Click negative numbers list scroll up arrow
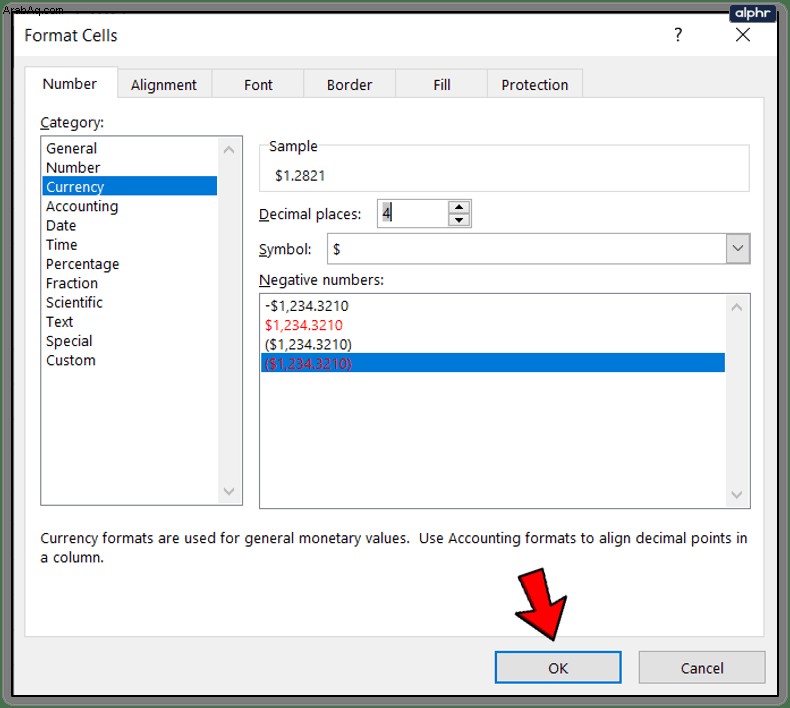790x708 pixels. click(737, 307)
